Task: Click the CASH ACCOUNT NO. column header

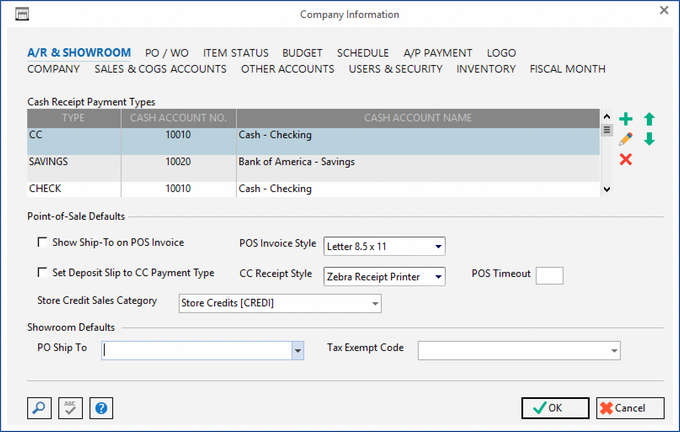Action: 178,118
